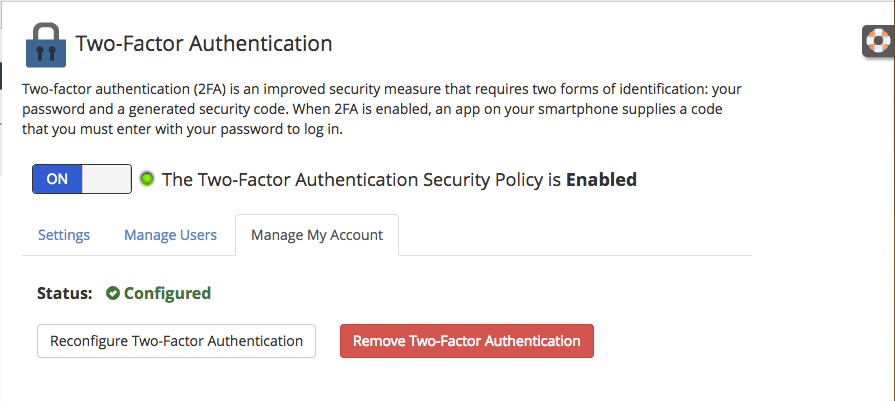Click the red Remove Two-Factor Authentication button
This screenshot has width=895, height=401.
click(467, 341)
